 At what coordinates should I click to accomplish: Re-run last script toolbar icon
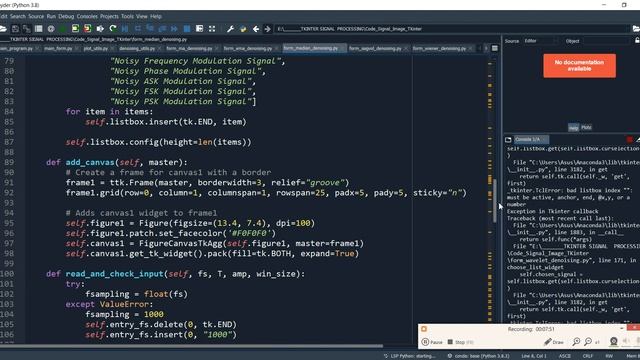[x=113, y=29]
